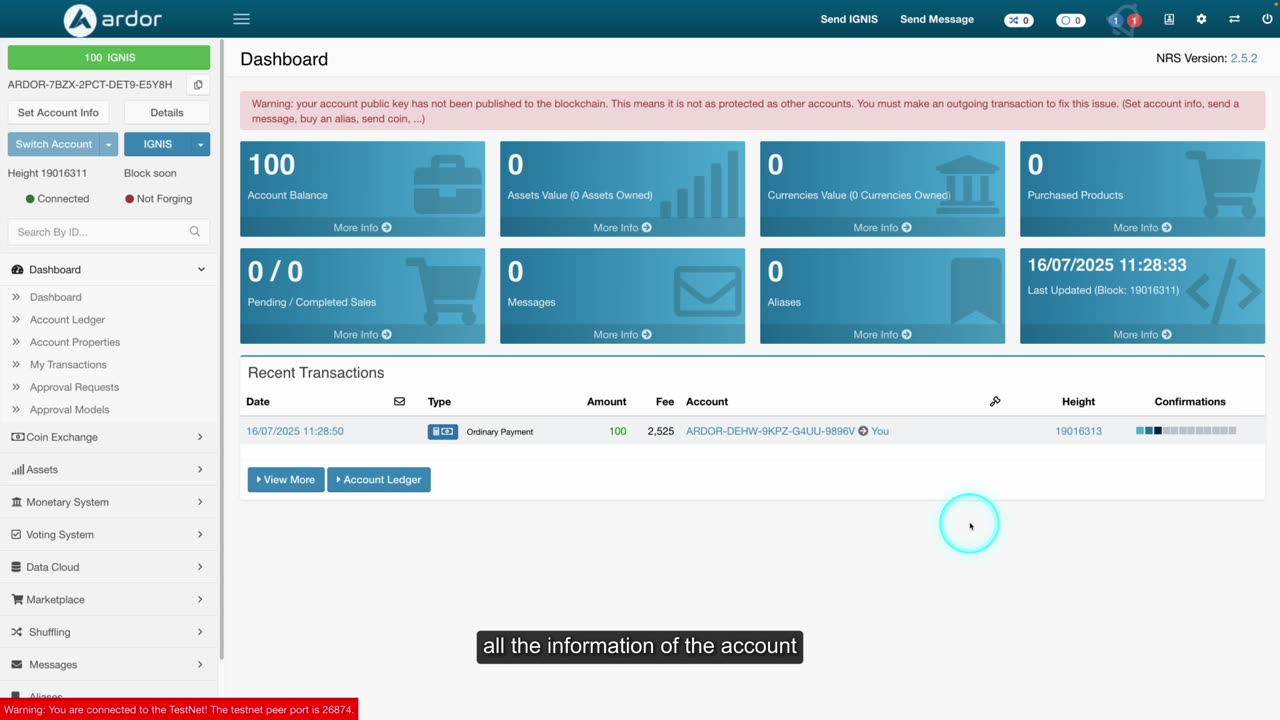Expand Shuffling menu
The image size is (1280, 720).
coord(108,632)
